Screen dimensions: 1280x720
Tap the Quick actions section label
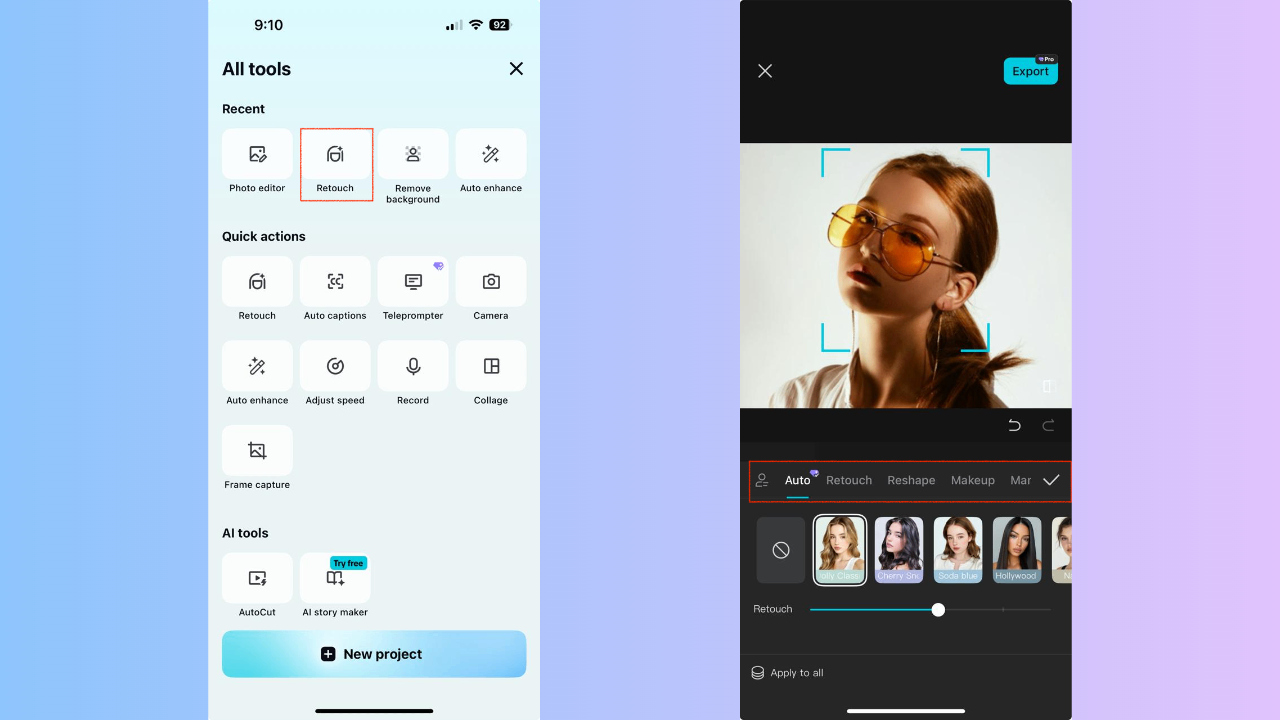pos(264,236)
